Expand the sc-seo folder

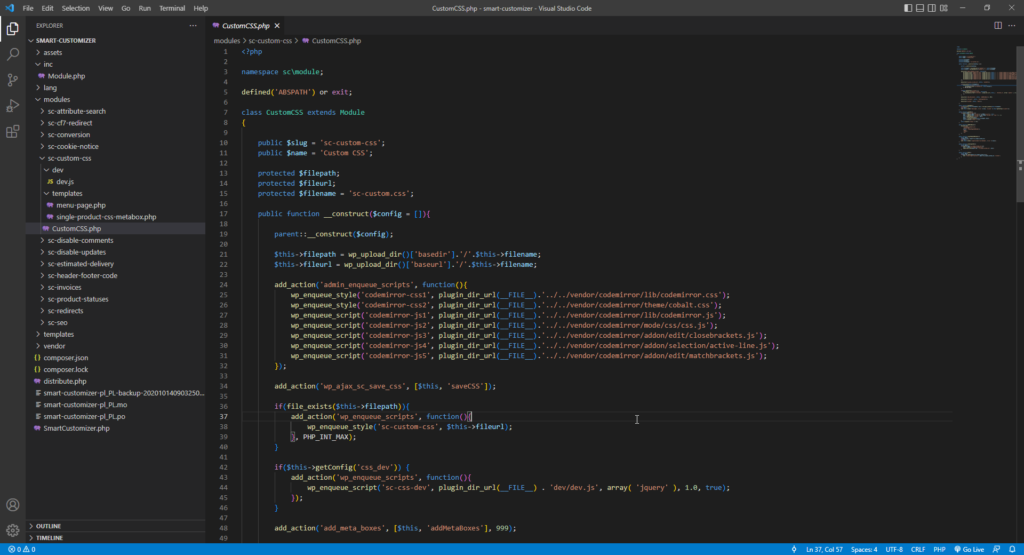(x=57, y=323)
